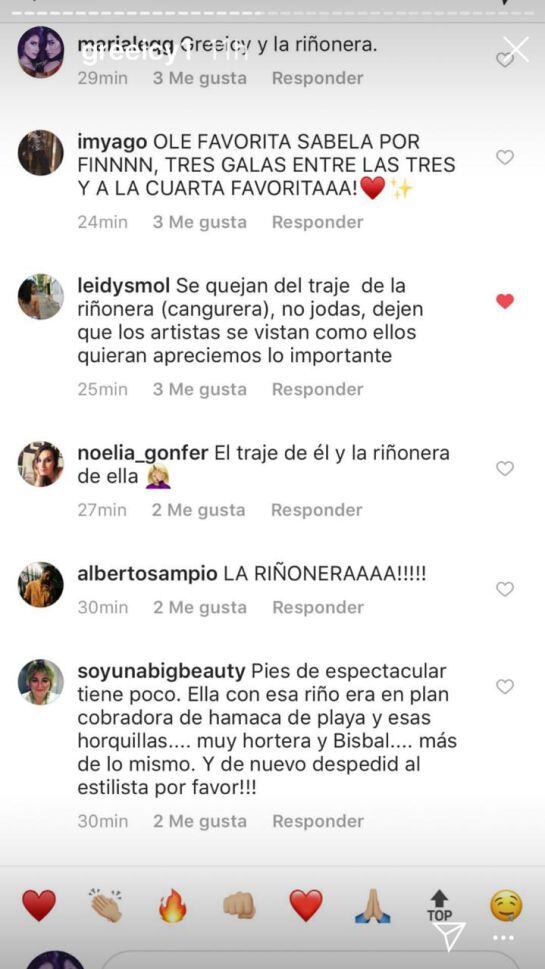Send the fist bump emoji reaction
Viewport: 545px width, 969px height.
(239, 906)
